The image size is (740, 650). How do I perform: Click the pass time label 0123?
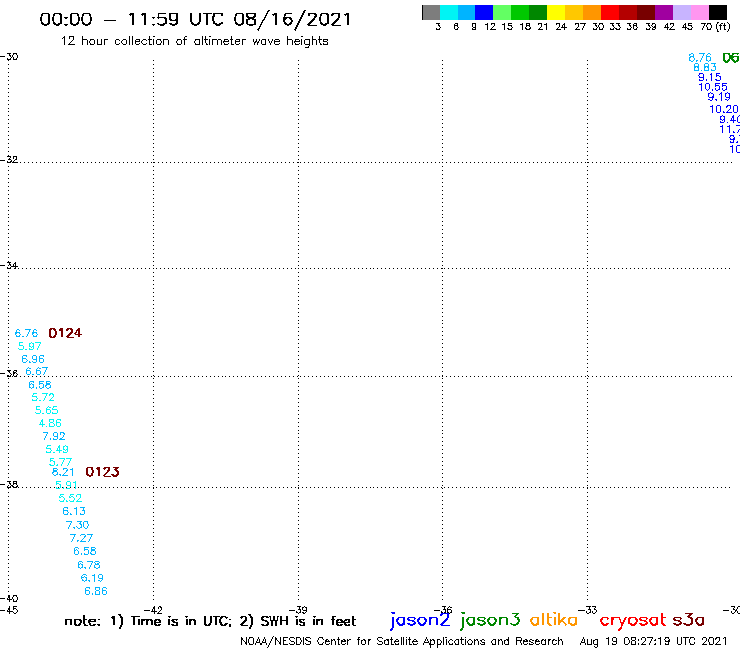point(102,472)
